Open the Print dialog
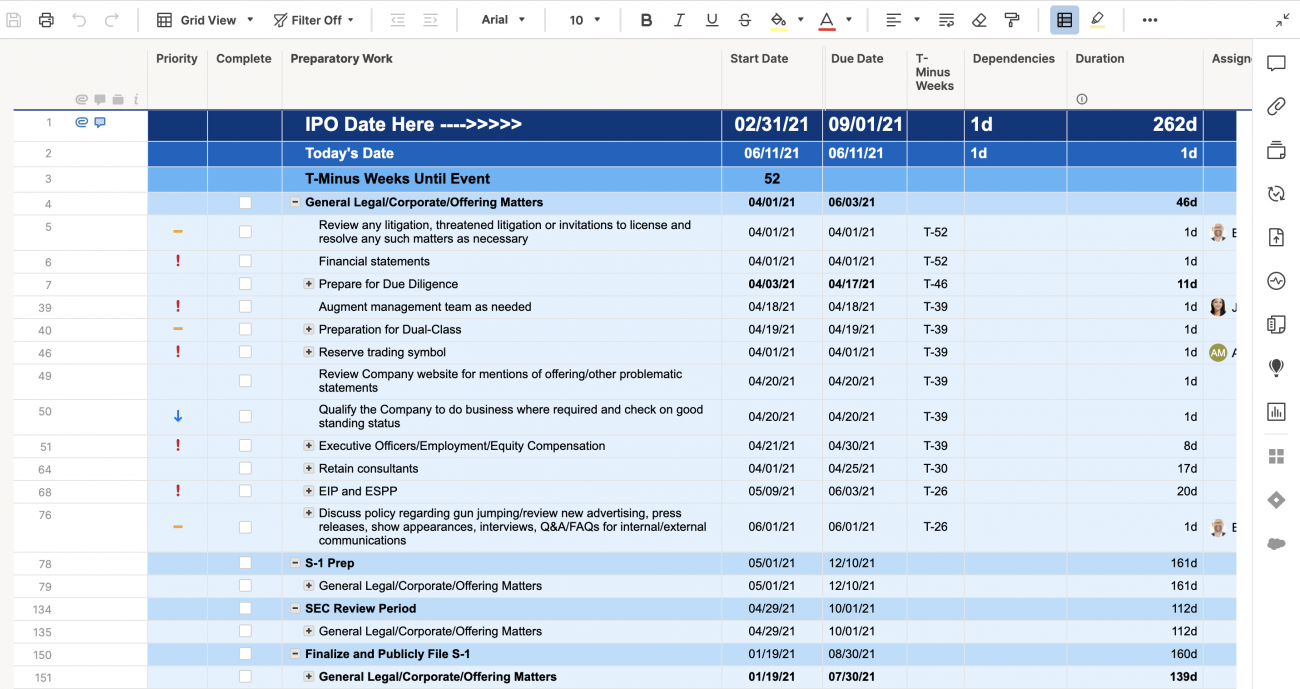The width and height of the screenshot is (1300, 689). [46, 19]
